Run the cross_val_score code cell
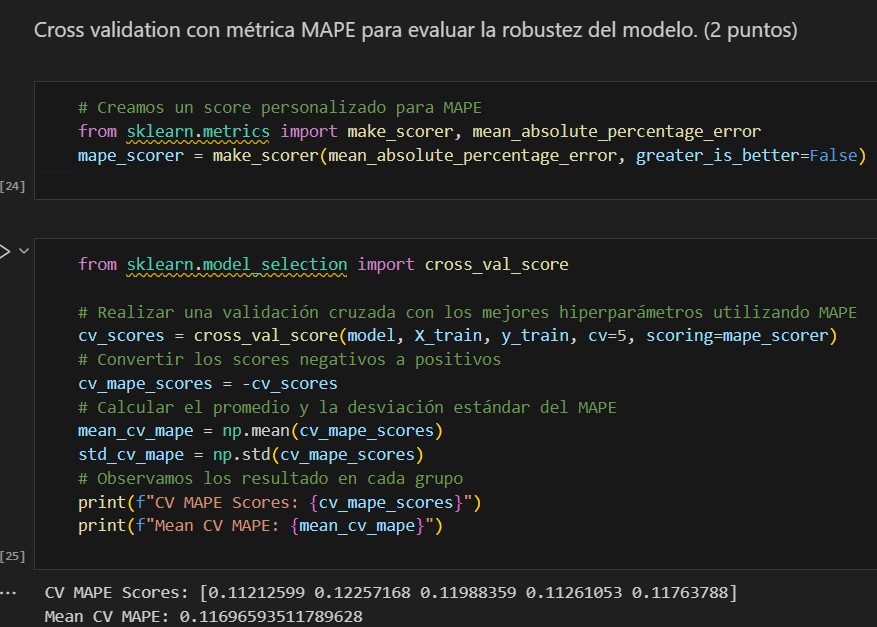877x627 pixels. click(4, 250)
